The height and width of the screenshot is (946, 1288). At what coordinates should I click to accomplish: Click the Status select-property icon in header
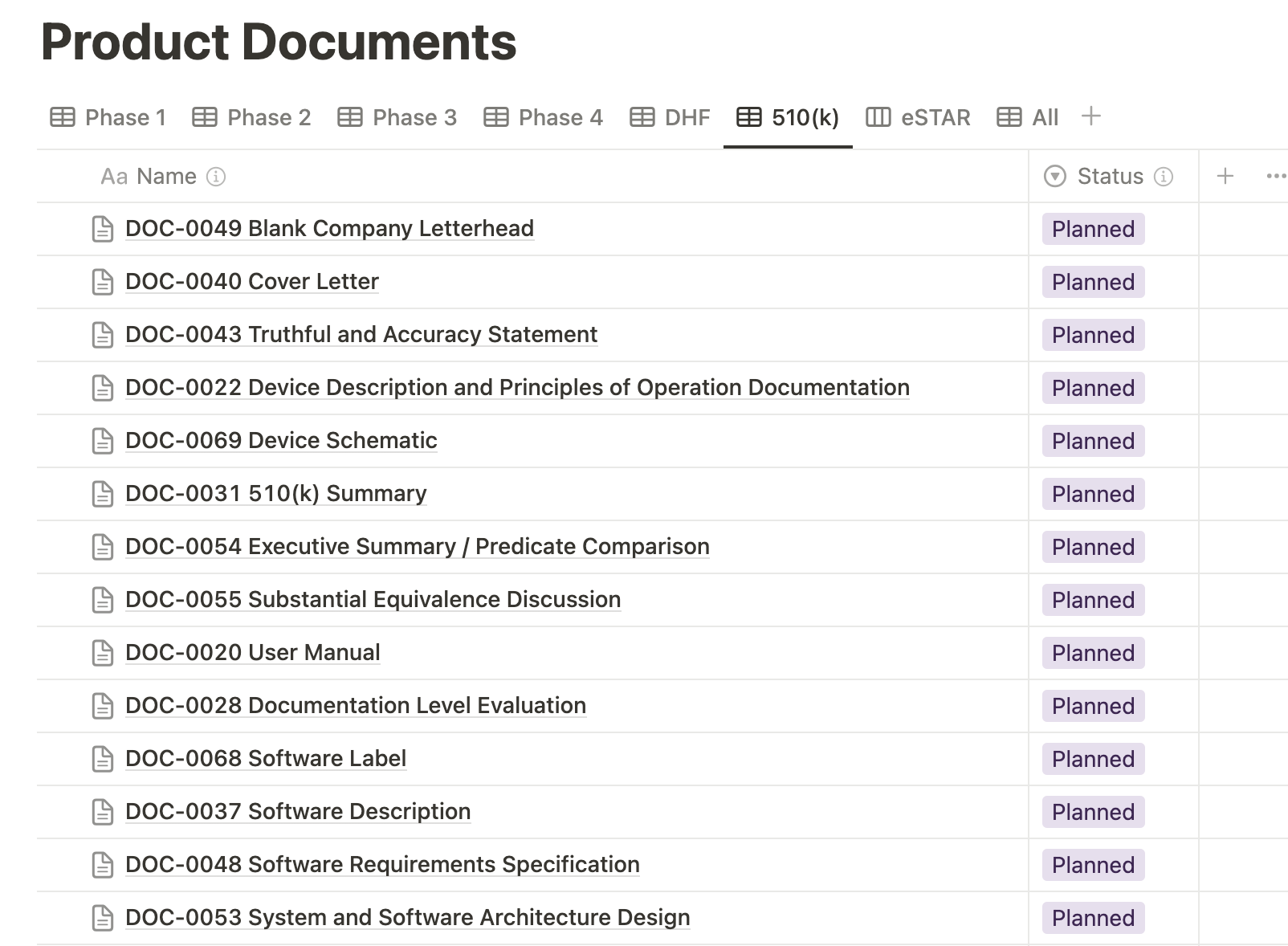click(x=1054, y=177)
